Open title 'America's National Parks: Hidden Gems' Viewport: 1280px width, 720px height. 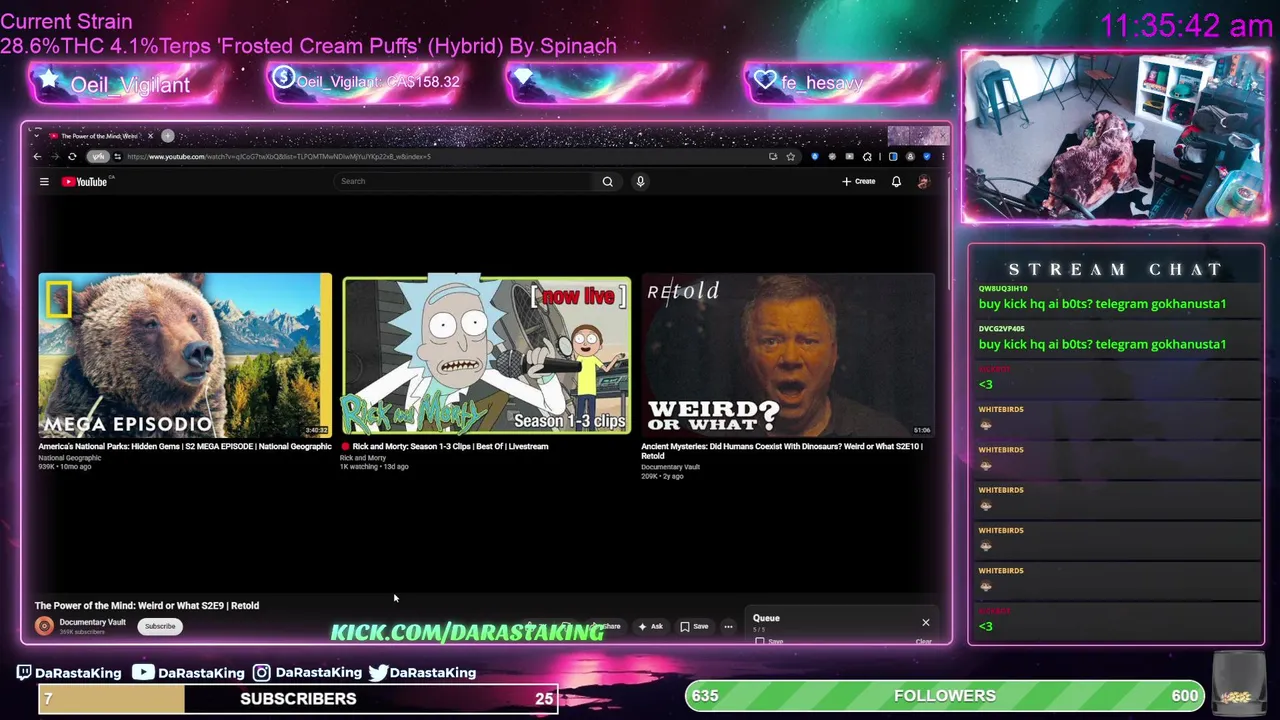pyautogui.click(x=185, y=446)
